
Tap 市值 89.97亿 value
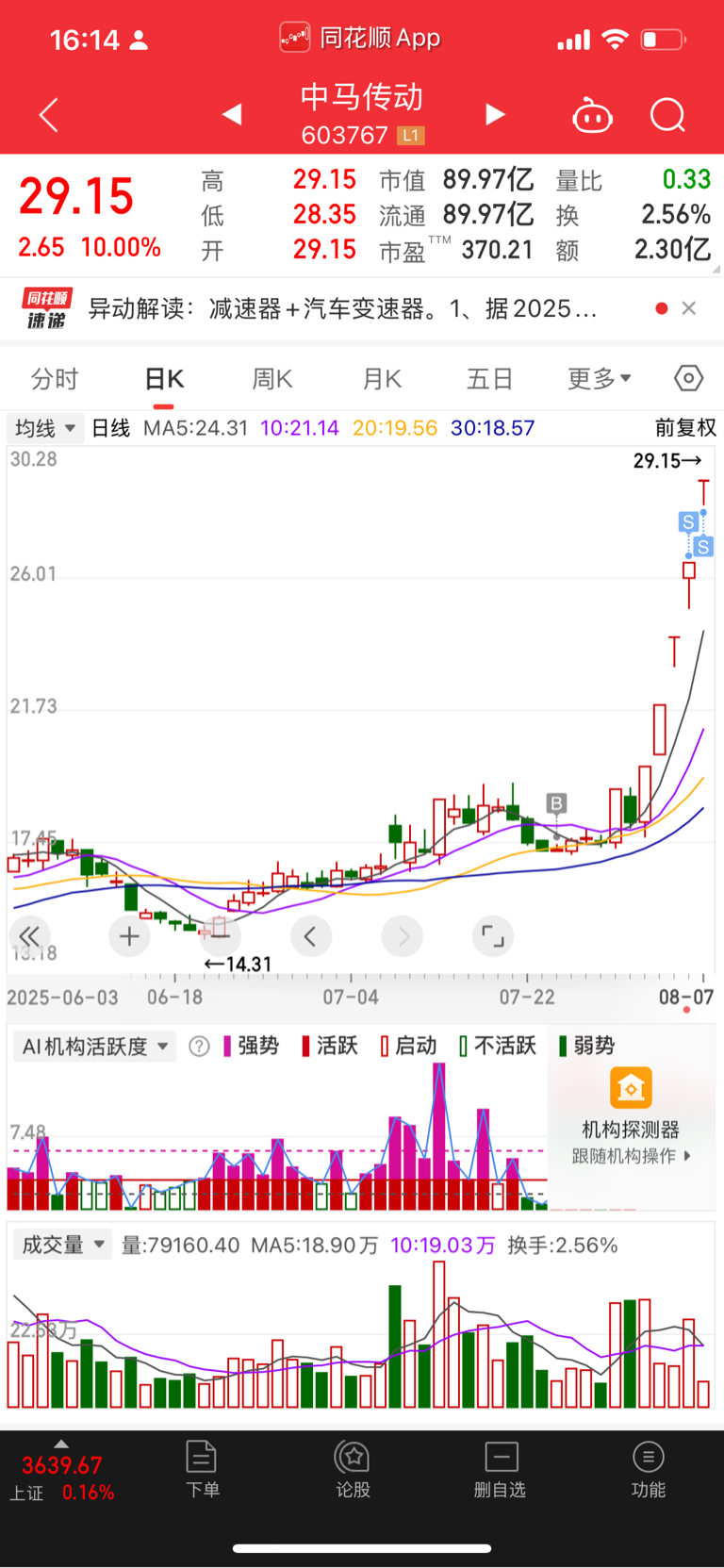click(x=488, y=179)
